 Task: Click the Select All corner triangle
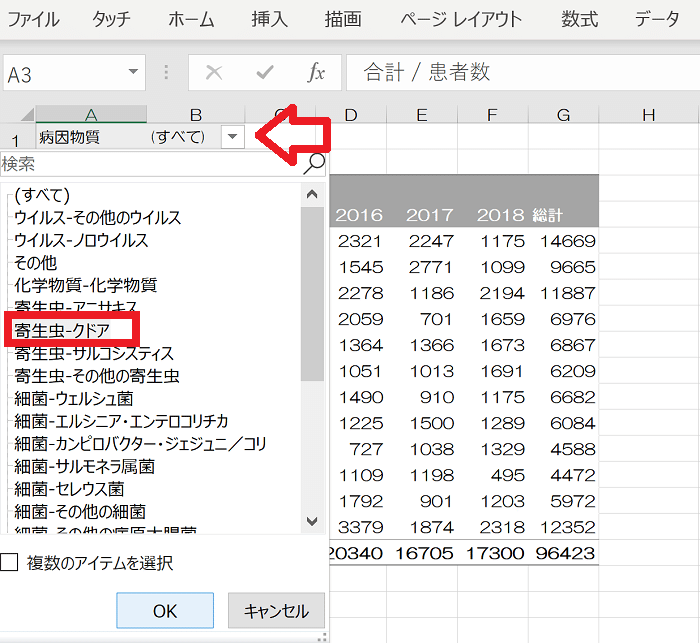point(27,115)
